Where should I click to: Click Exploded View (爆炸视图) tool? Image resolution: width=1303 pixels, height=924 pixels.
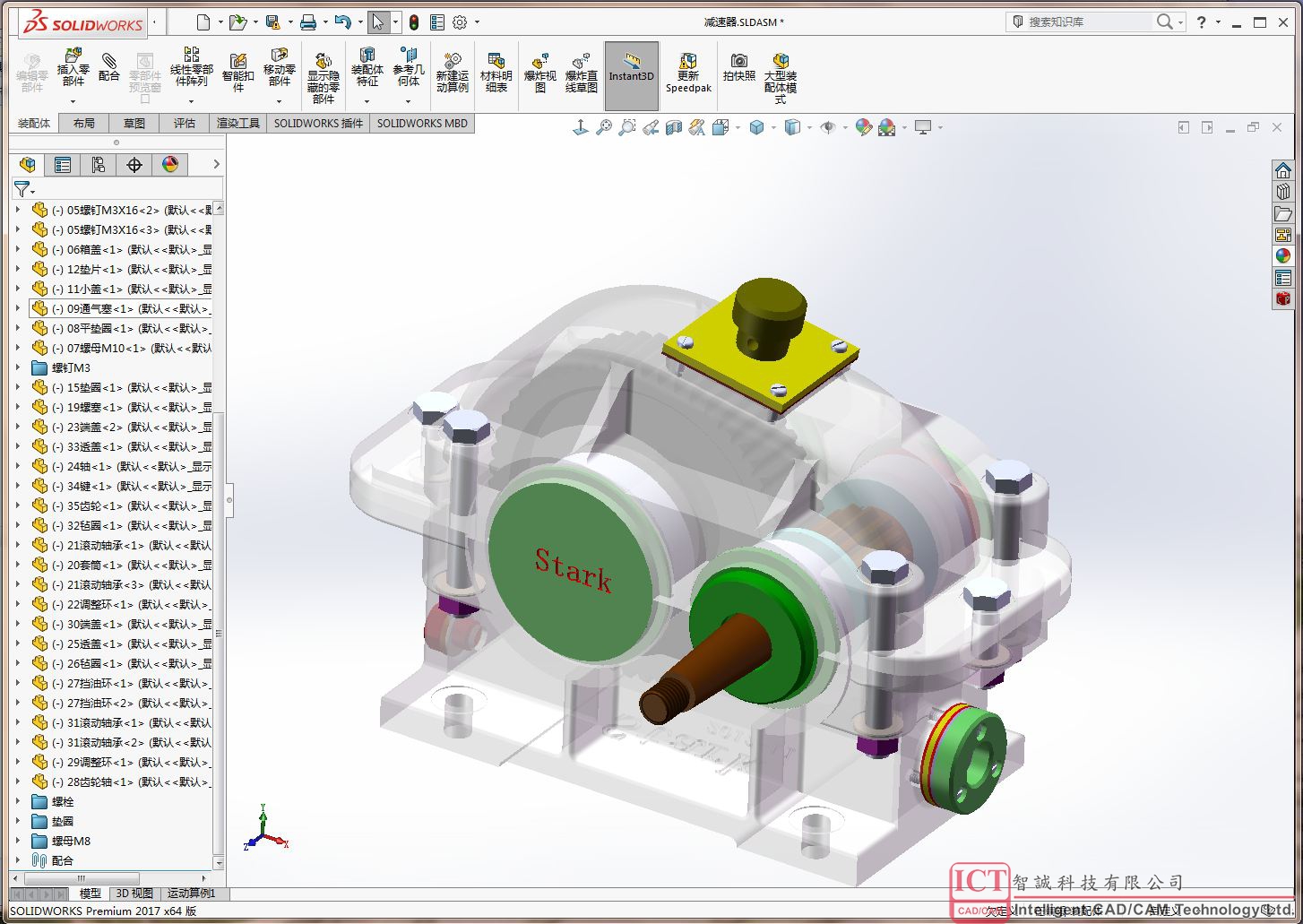[540, 72]
